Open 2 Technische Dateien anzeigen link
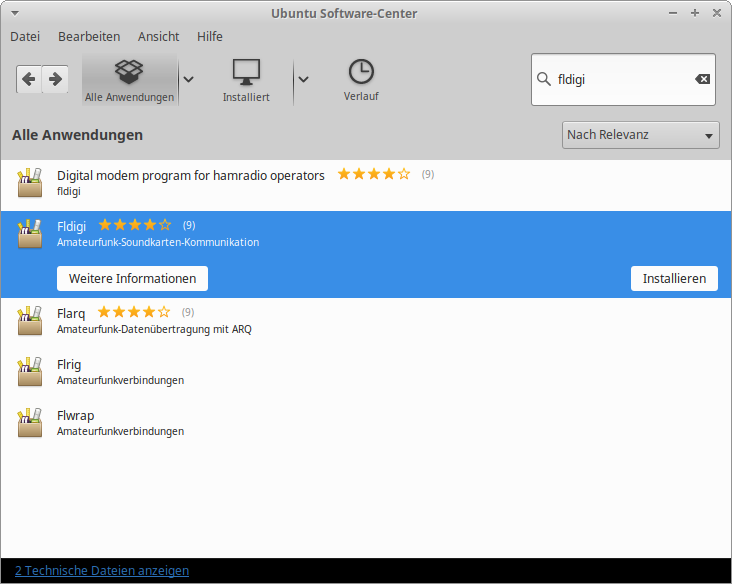Viewport: 732px width, 584px height. [102, 570]
